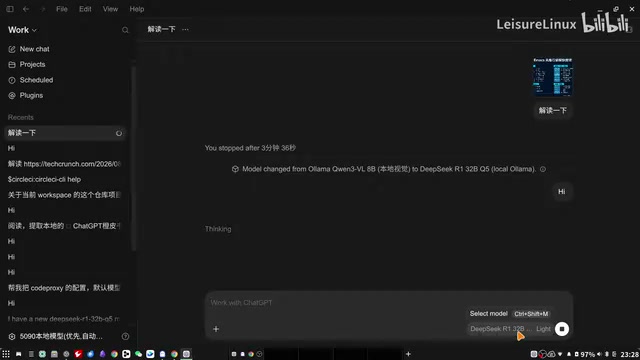Open the techcrunch.com recent chat

pos(64,164)
